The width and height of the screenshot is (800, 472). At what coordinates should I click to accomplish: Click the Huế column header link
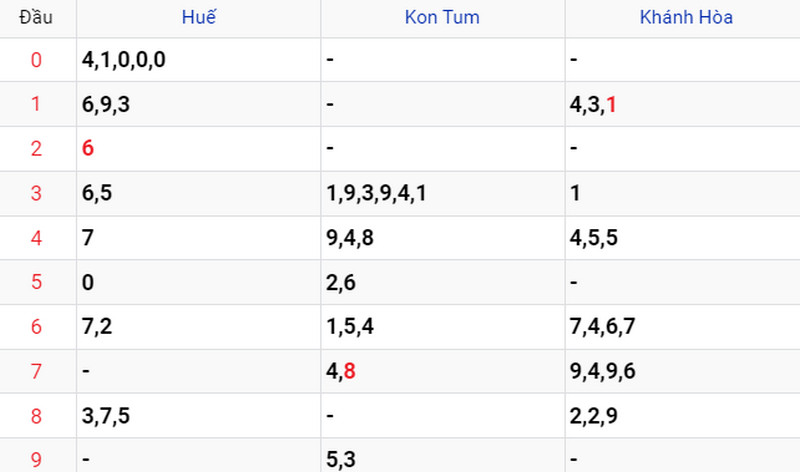199,18
